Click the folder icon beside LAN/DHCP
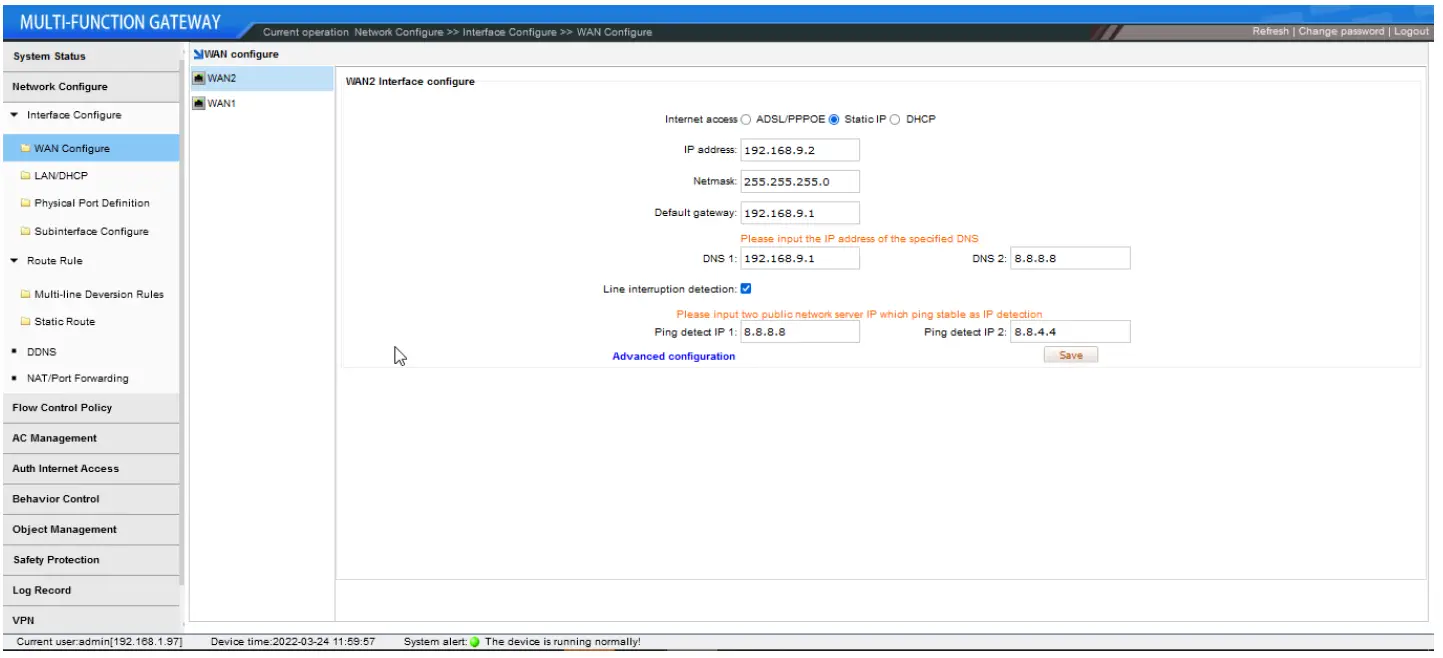 tap(26, 176)
